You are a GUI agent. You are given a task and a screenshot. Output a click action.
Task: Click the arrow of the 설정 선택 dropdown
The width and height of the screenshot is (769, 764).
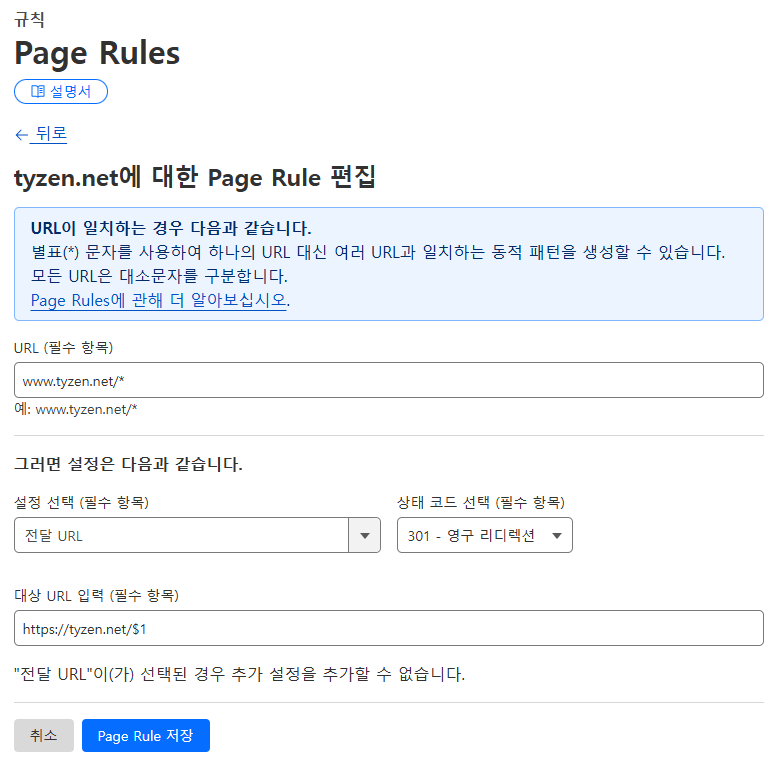tap(364, 535)
